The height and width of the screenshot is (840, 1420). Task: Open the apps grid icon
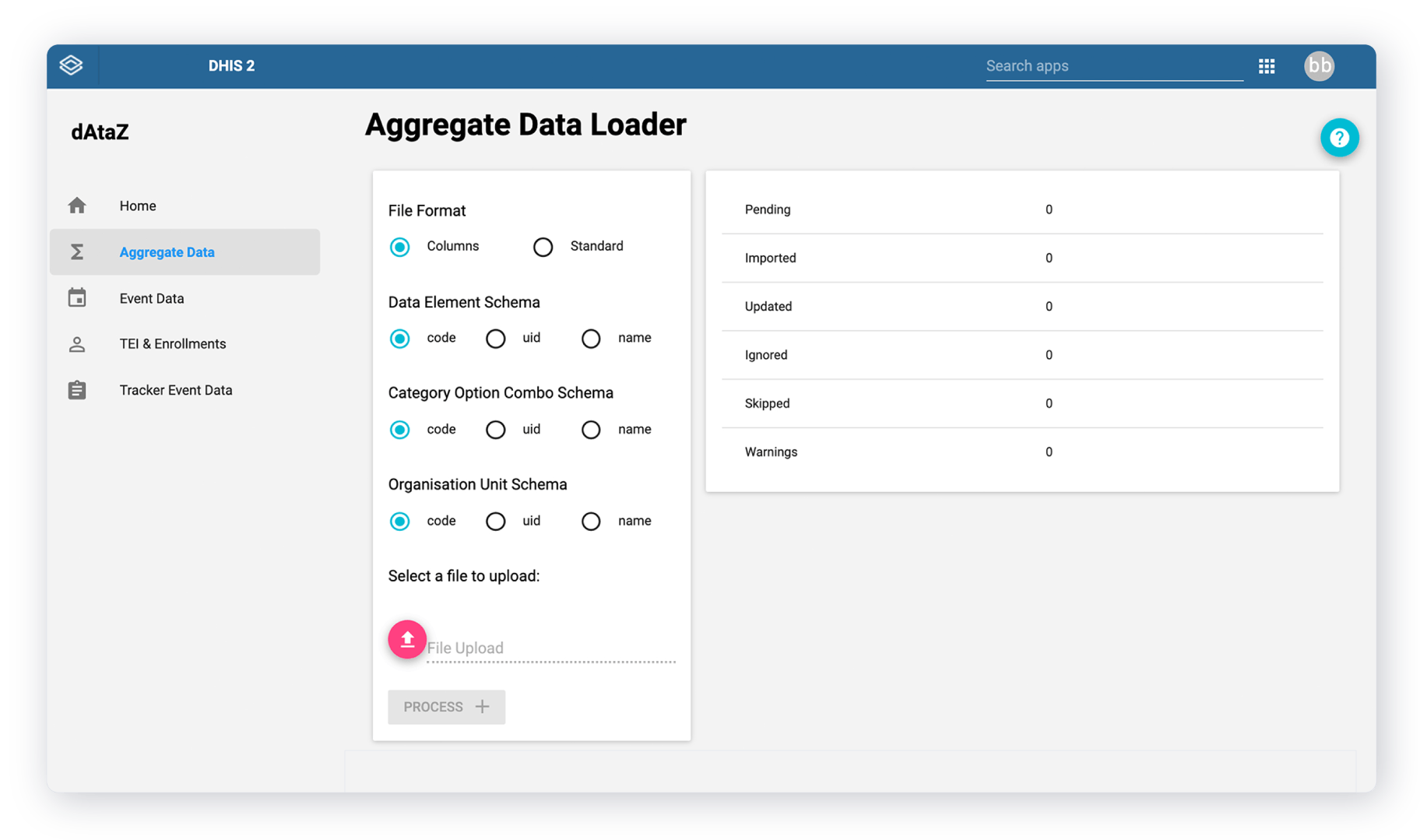pos(1267,65)
